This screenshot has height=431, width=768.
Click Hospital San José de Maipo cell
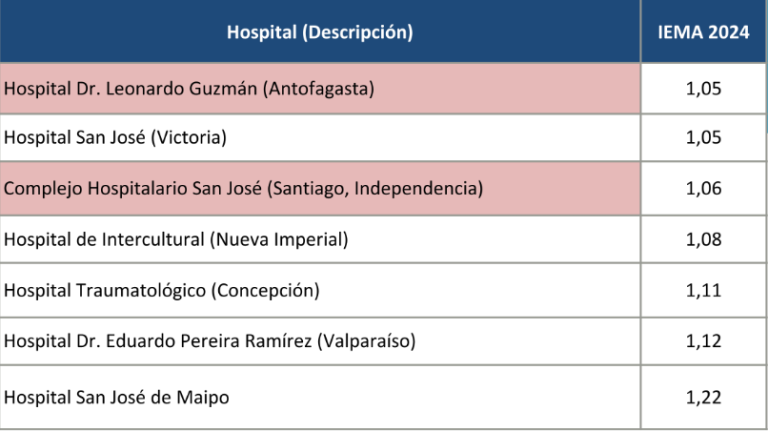point(320,397)
